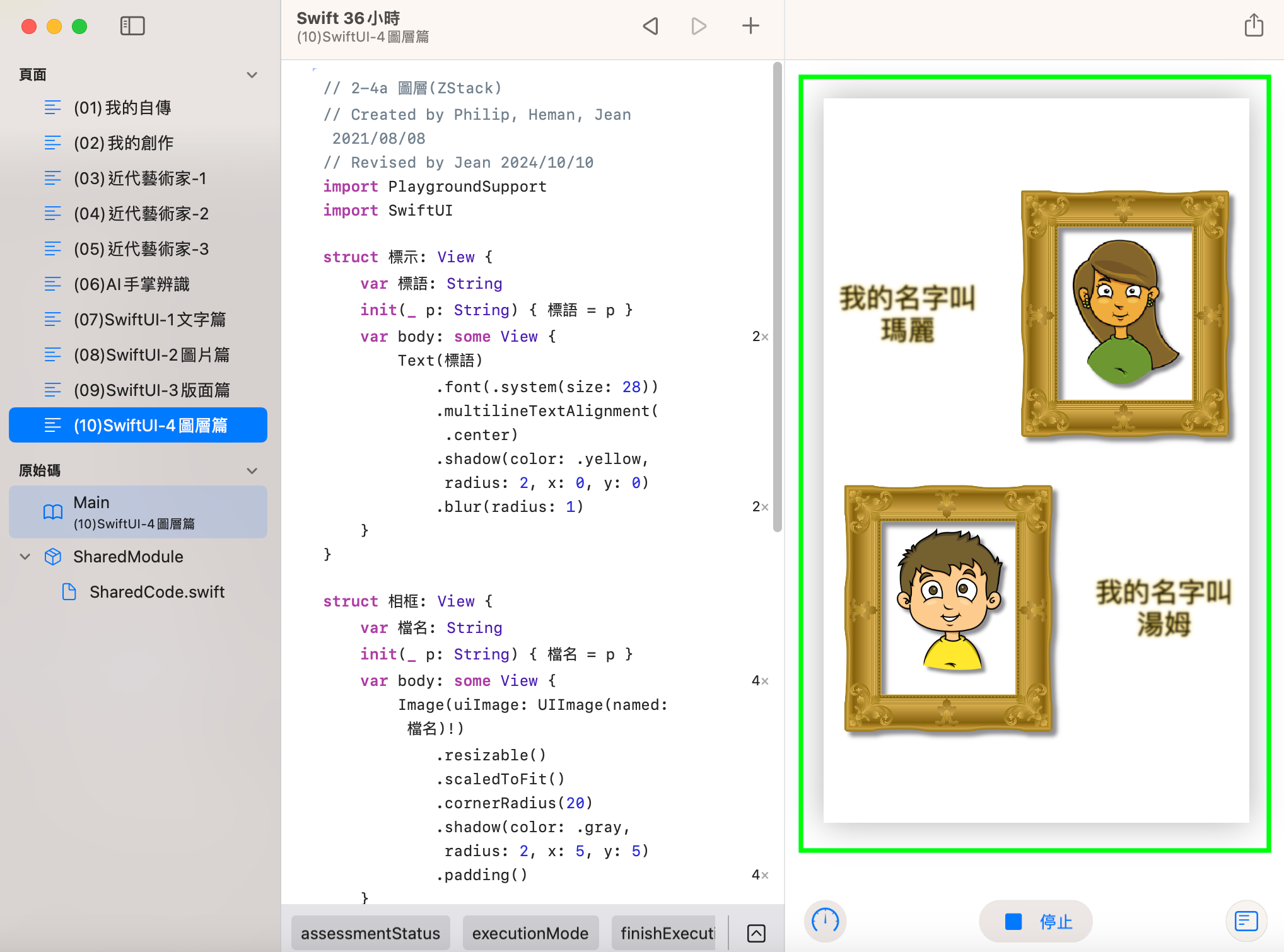This screenshot has width=1284, height=952.
Task: Collapse the 原始碼 section chevron
Action: [252, 471]
